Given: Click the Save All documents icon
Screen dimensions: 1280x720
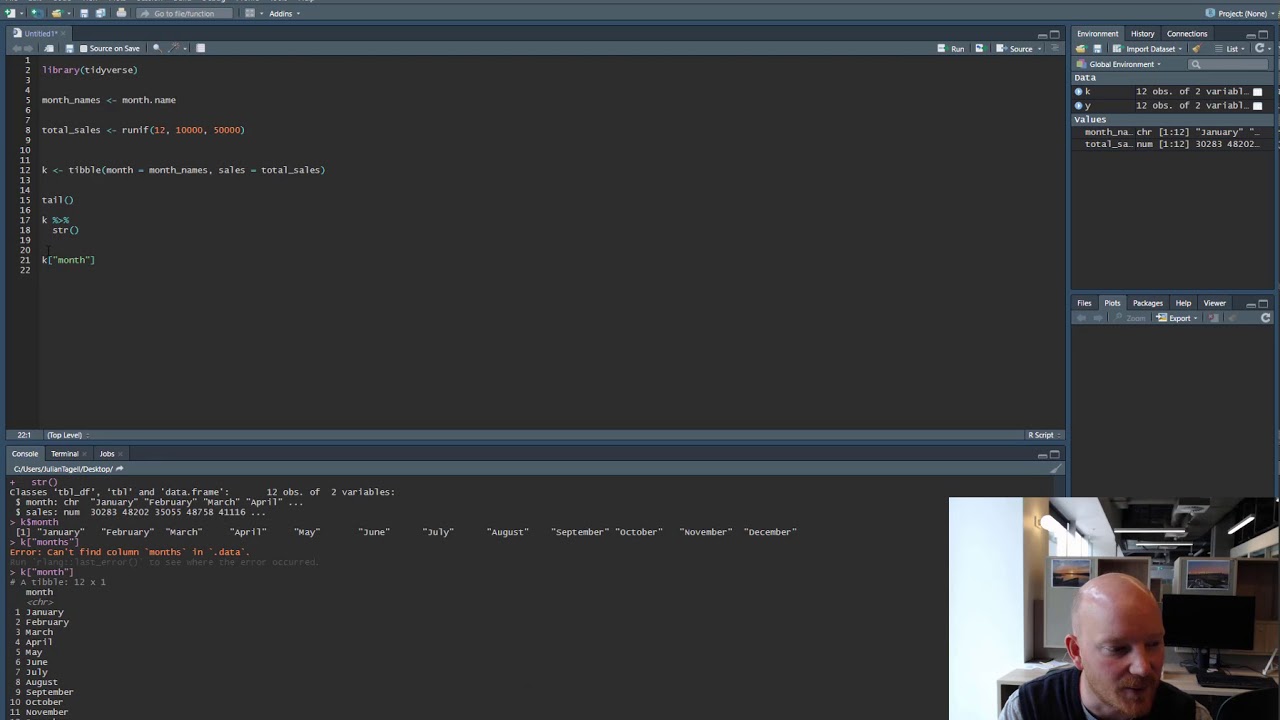Looking at the screenshot, I should pyautogui.click(x=100, y=13).
